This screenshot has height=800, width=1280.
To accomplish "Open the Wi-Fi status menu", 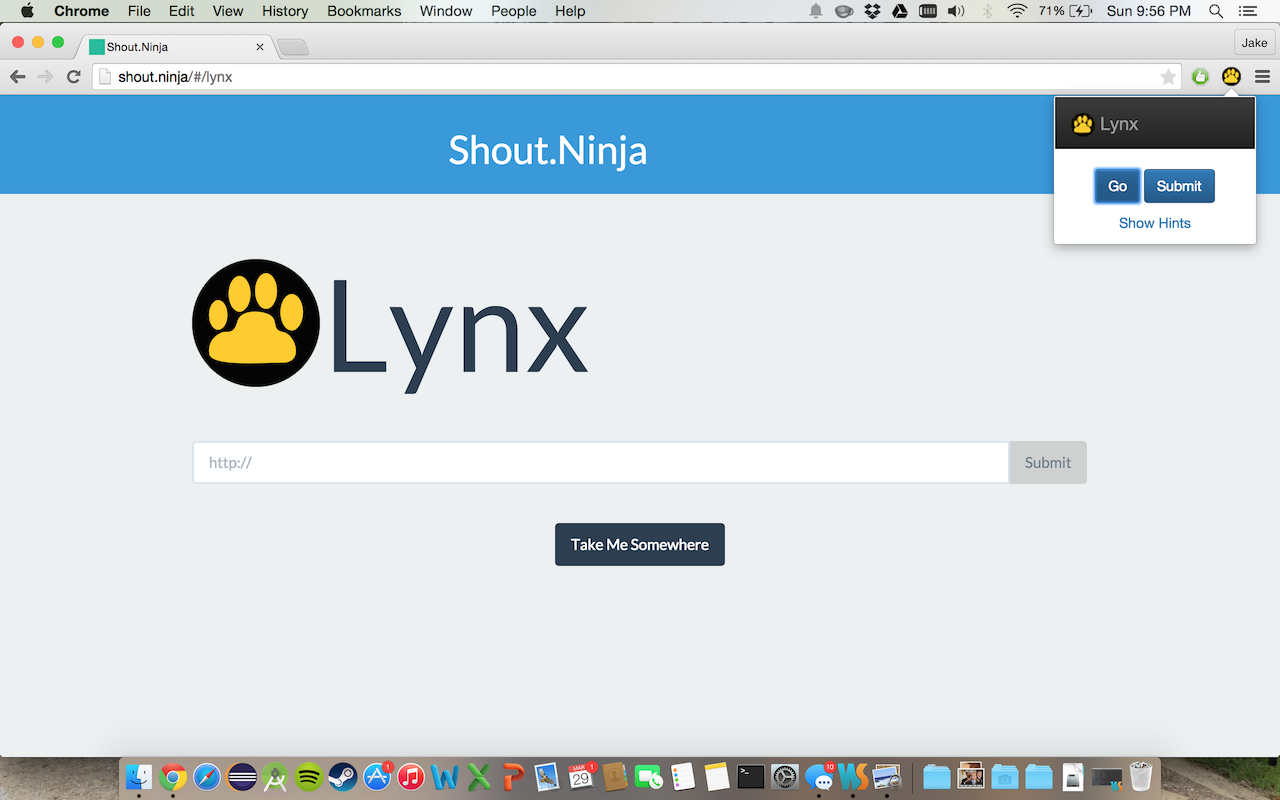I will tap(1017, 11).
